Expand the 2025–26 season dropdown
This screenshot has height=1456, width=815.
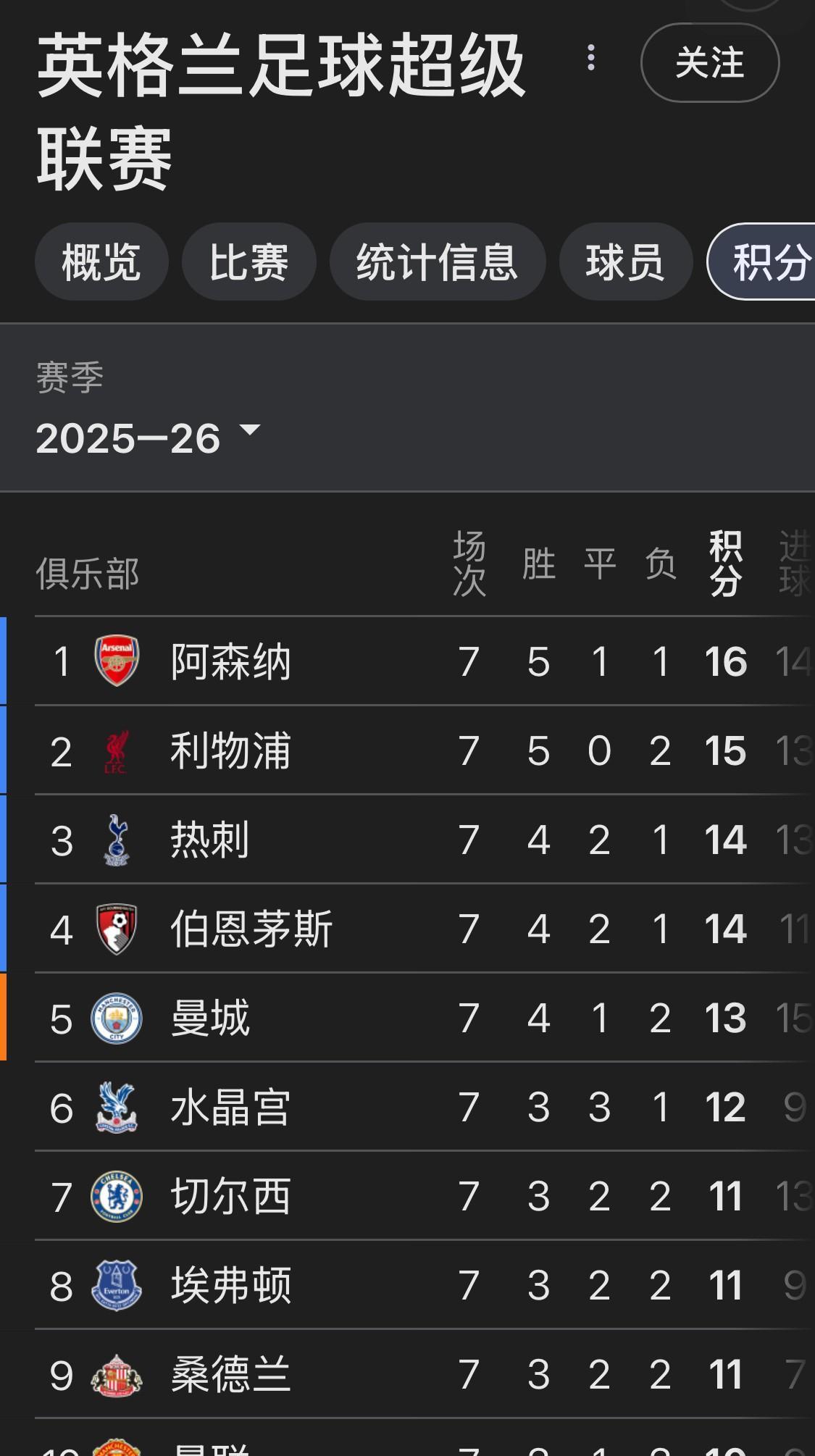(x=148, y=438)
